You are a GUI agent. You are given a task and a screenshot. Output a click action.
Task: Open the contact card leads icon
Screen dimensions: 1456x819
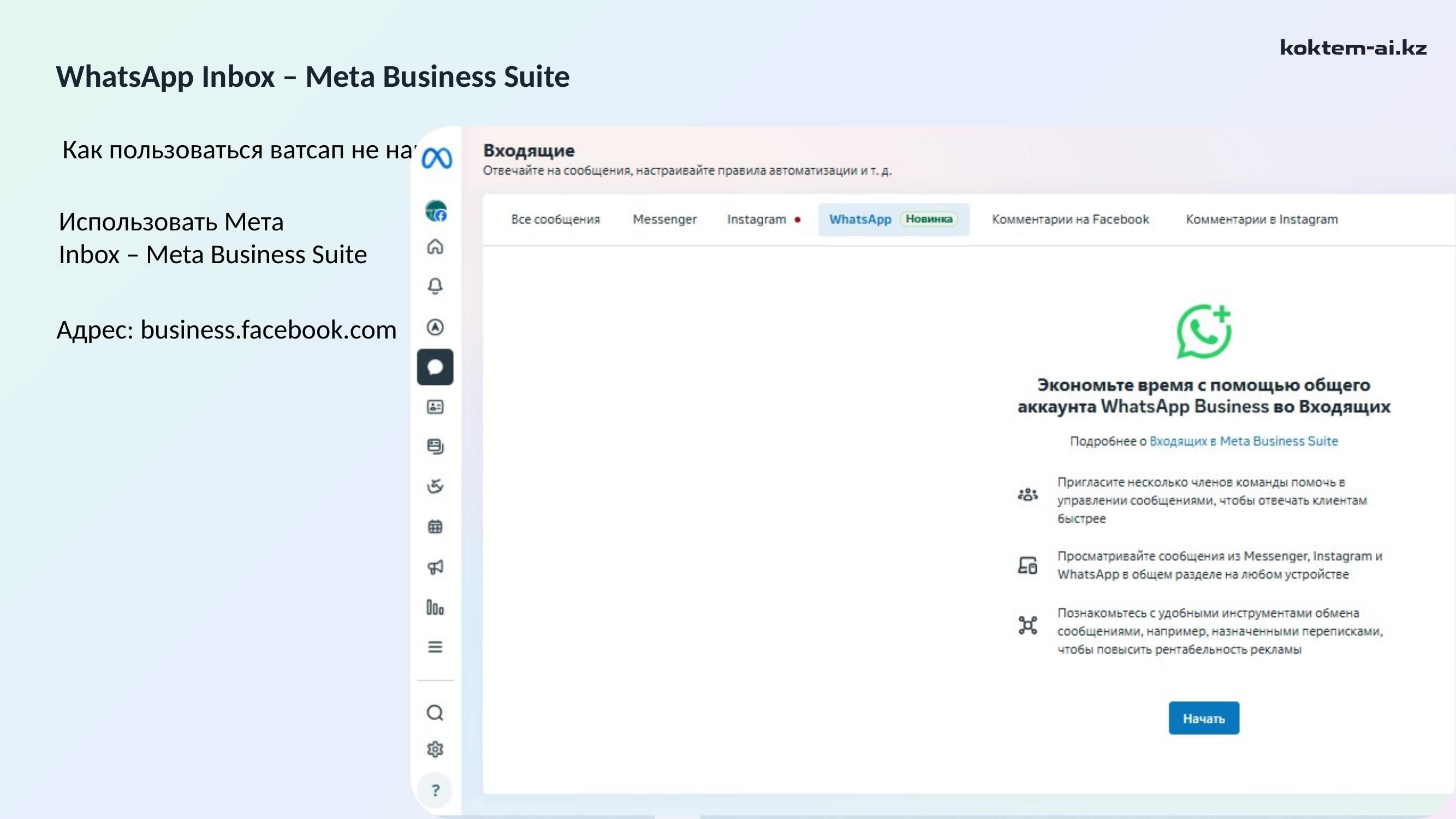435,407
